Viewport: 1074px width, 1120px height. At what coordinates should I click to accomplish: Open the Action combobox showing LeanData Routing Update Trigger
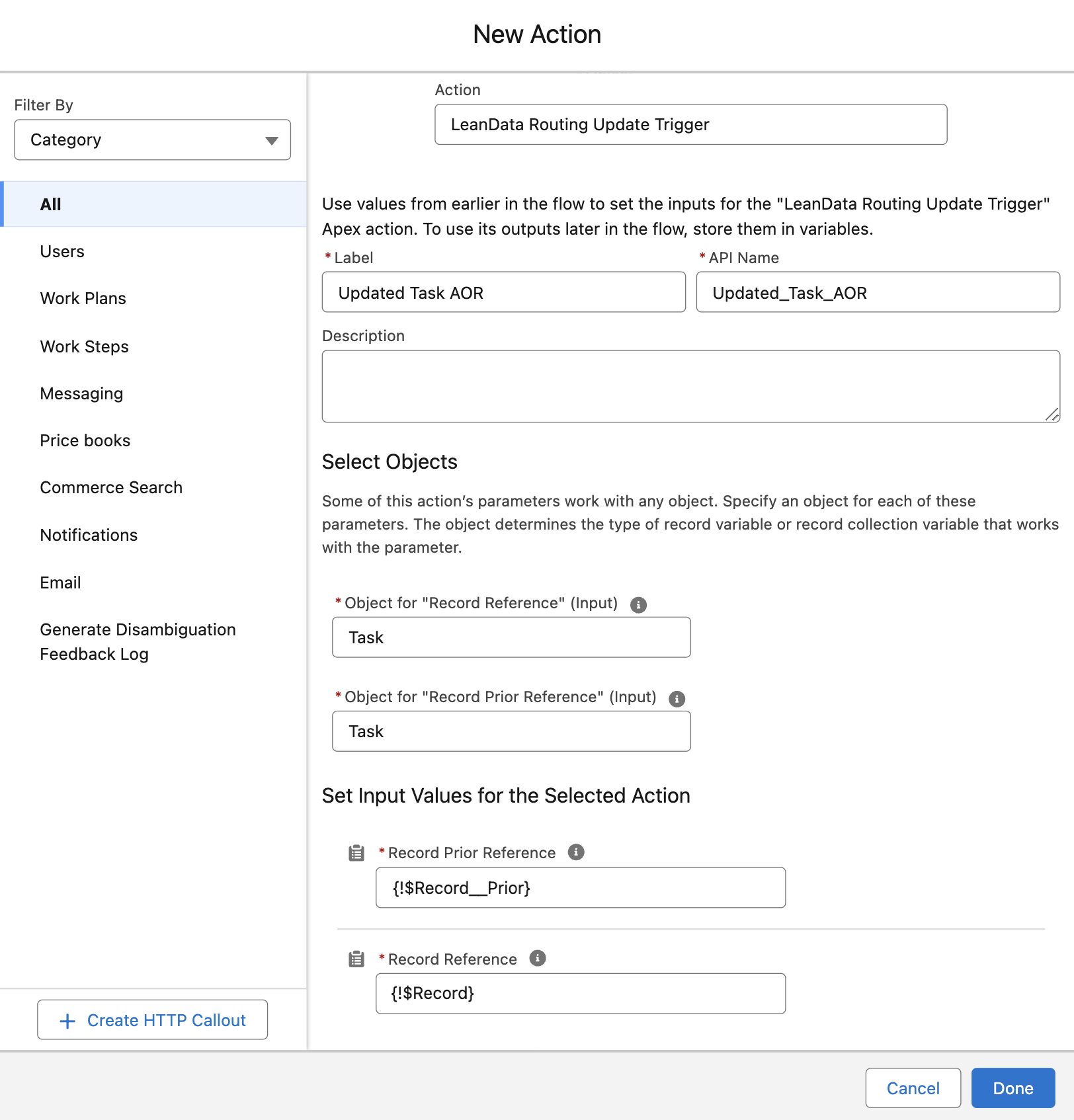click(x=690, y=124)
